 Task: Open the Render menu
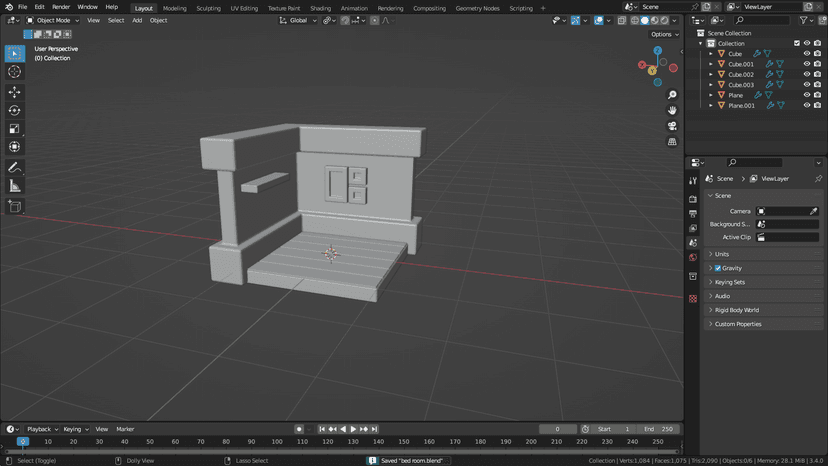pyautogui.click(x=61, y=7)
